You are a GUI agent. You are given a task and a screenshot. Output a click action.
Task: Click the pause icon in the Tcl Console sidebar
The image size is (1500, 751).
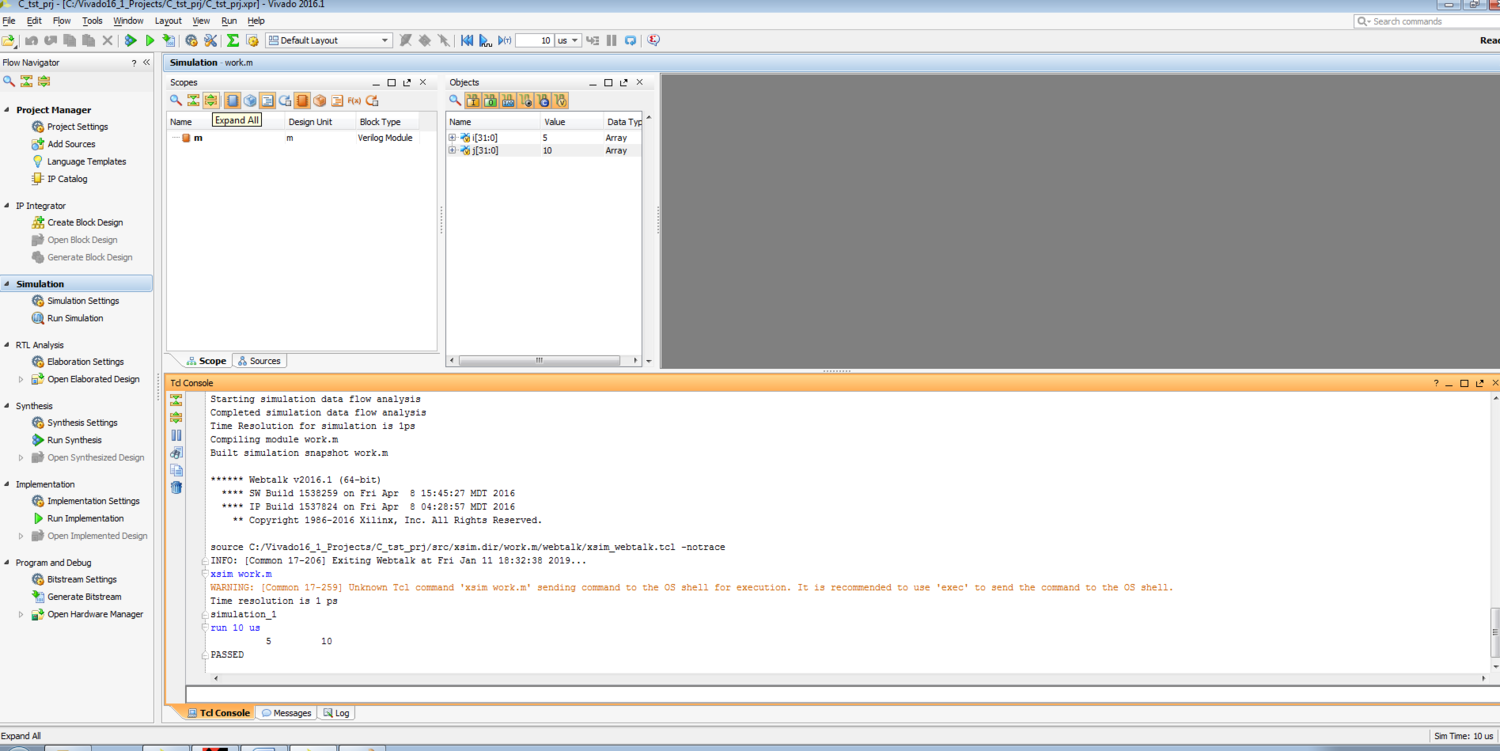click(x=176, y=435)
